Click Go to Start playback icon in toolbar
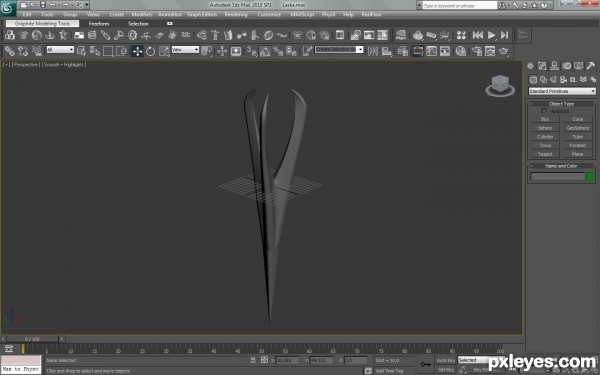This screenshot has width=600, height=375. point(478,35)
